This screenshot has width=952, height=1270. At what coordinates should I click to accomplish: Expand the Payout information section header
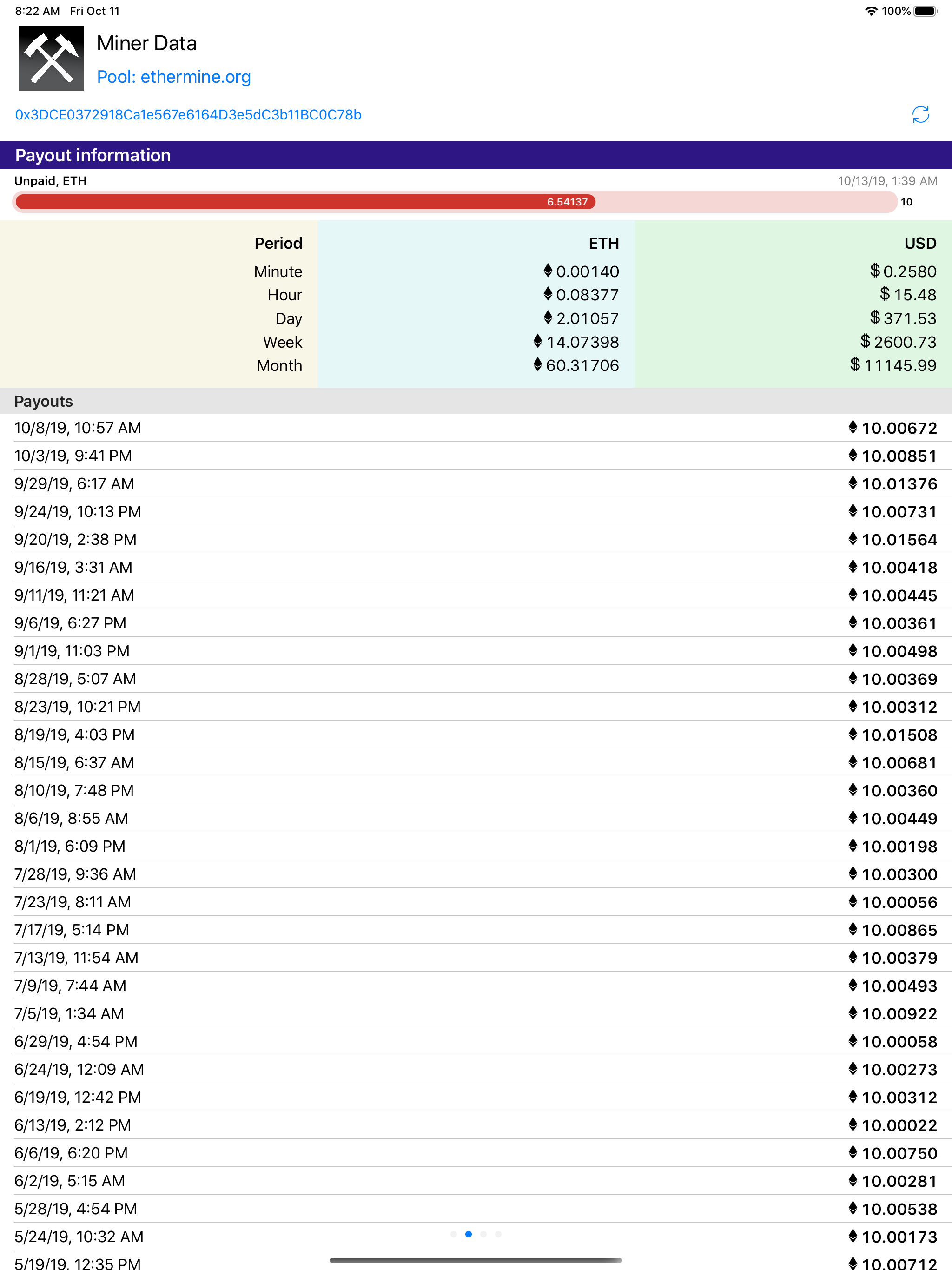(93, 155)
